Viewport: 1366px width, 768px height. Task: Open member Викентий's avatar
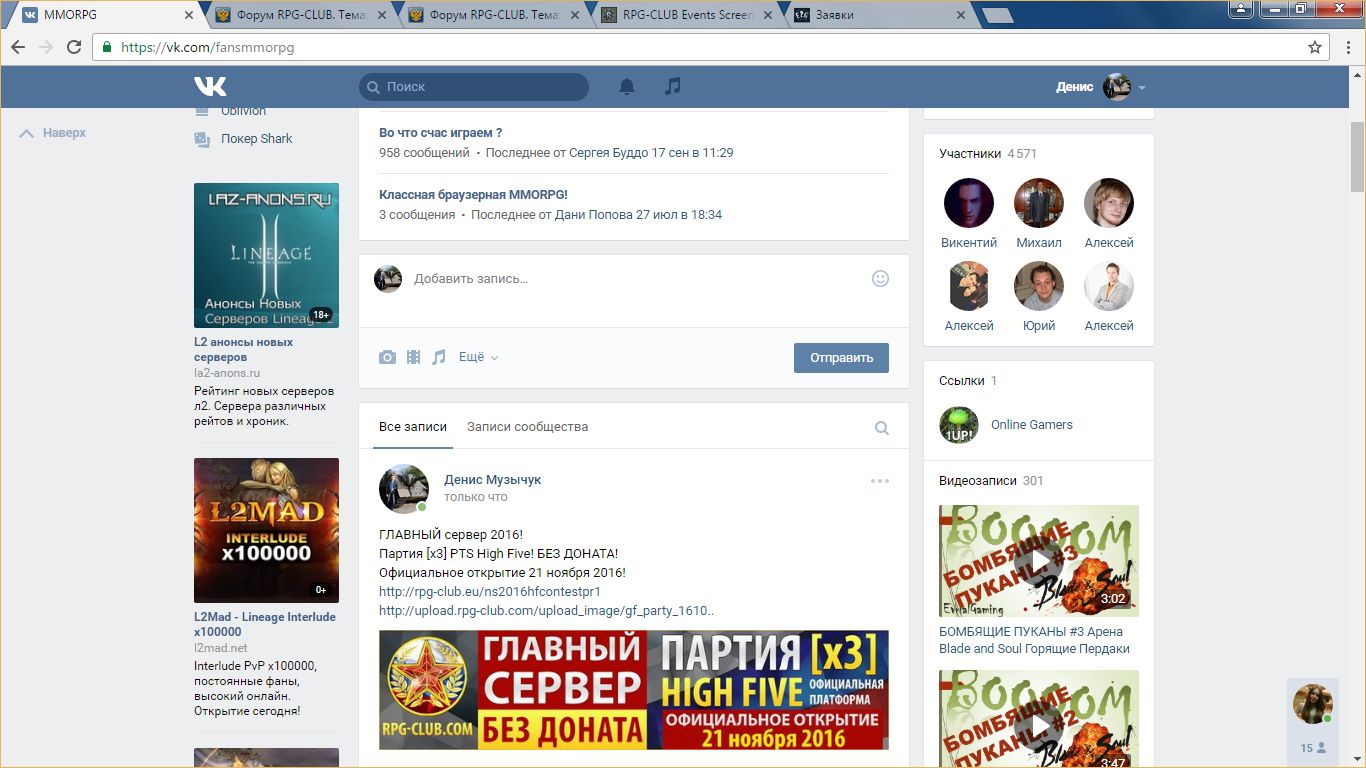969,203
